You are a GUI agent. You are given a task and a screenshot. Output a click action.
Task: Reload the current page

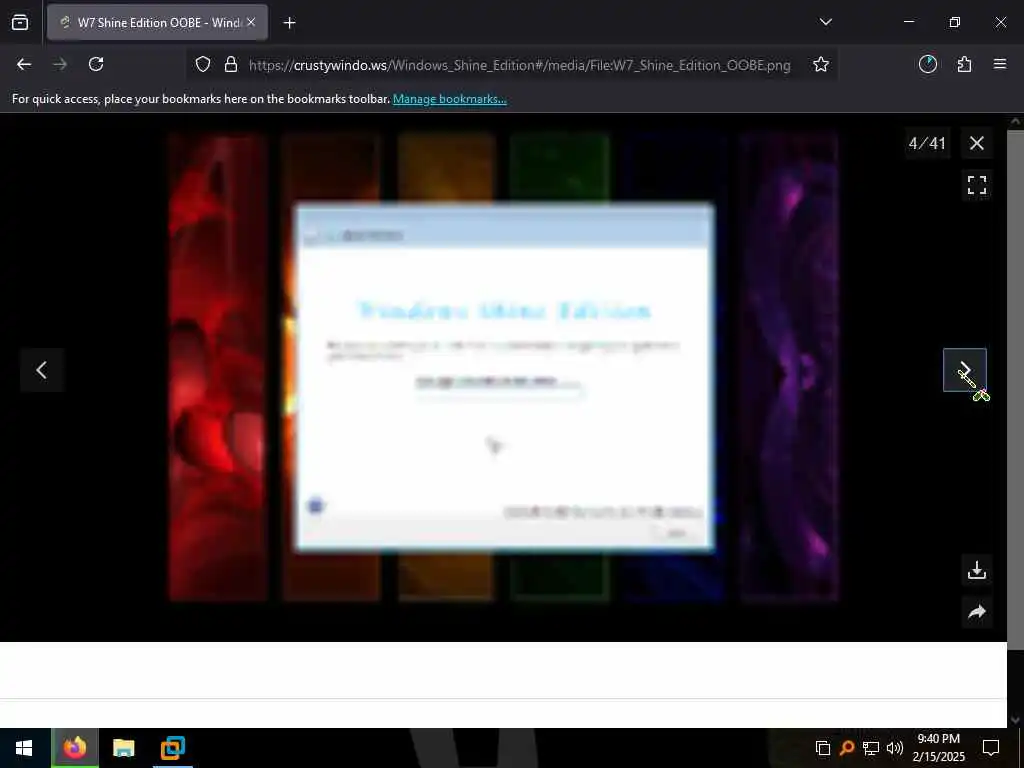[x=96, y=64]
